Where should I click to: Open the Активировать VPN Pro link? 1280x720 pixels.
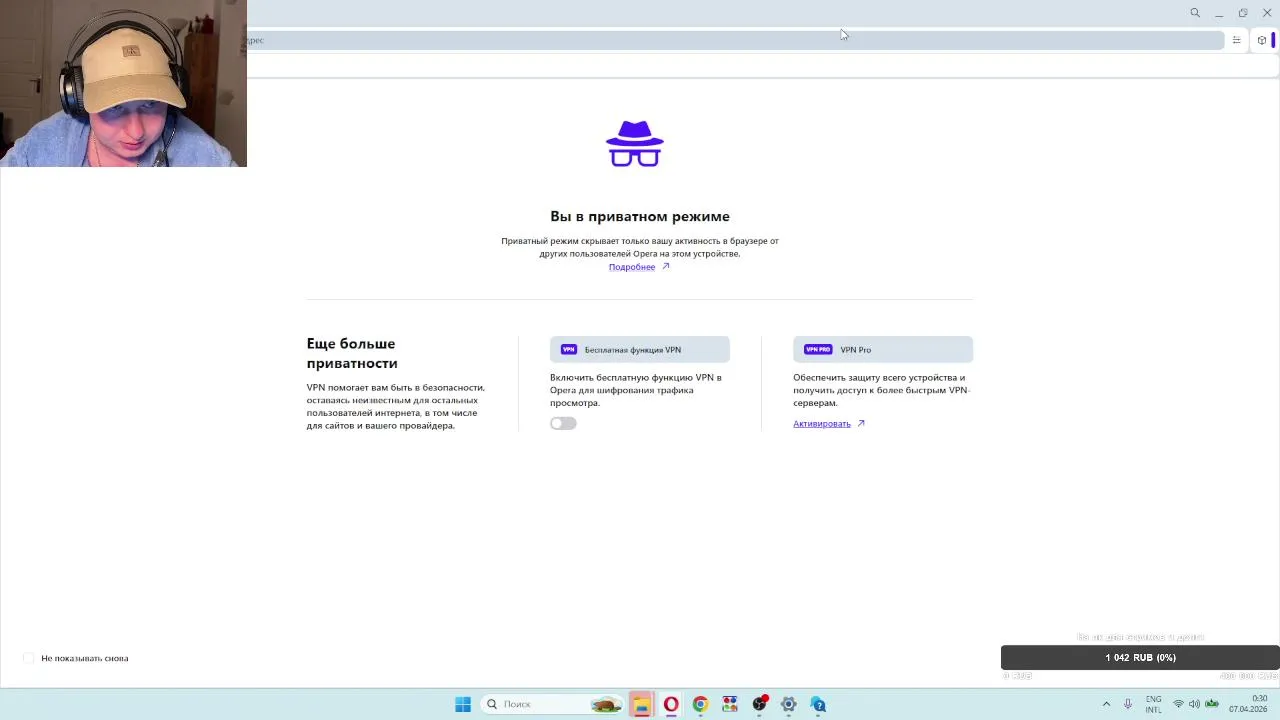pos(822,424)
